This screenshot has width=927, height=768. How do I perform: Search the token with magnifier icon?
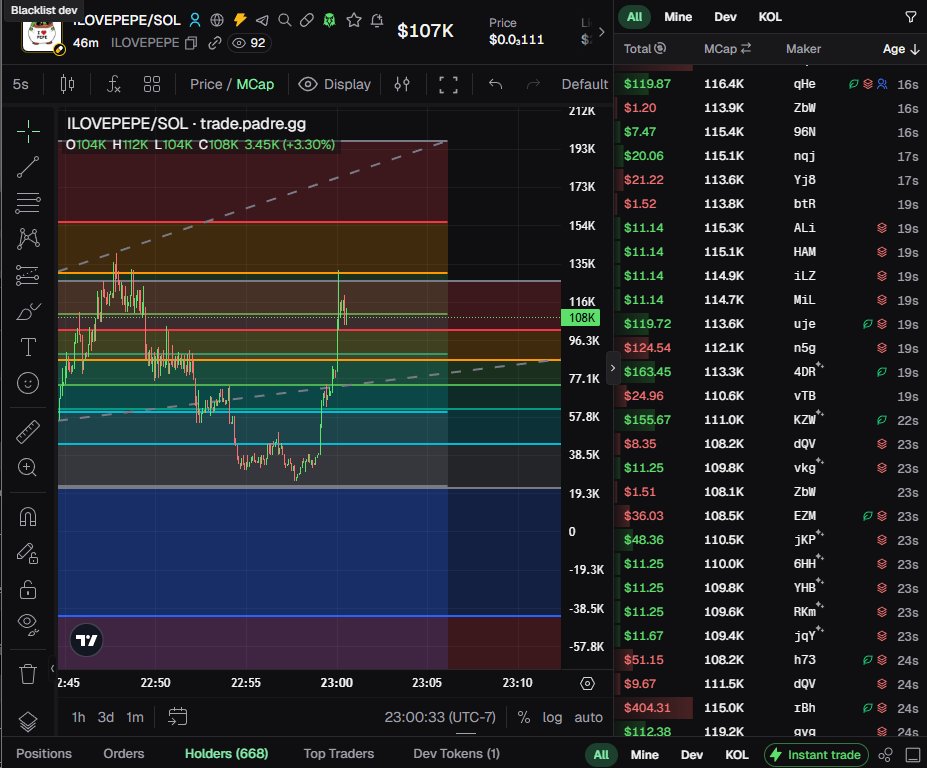pyautogui.click(x=284, y=20)
